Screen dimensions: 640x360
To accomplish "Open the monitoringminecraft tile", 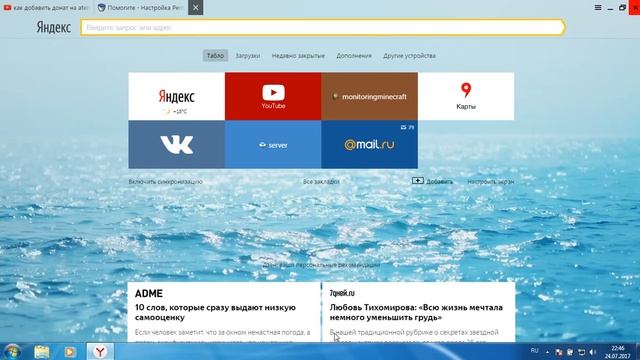I will point(369,96).
